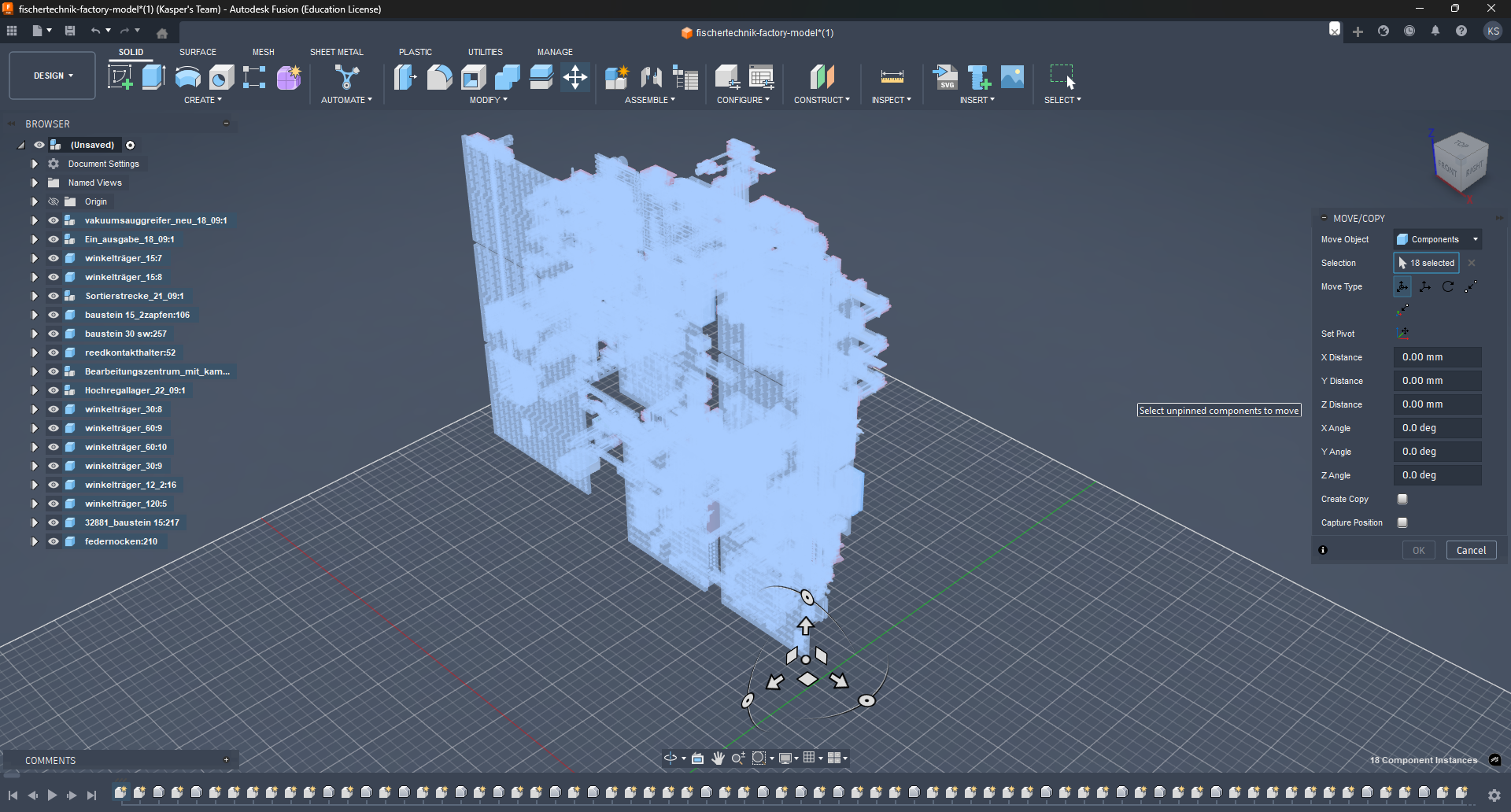Expand the Sortierstrecke_21_09:1 tree node

pos(34,296)
